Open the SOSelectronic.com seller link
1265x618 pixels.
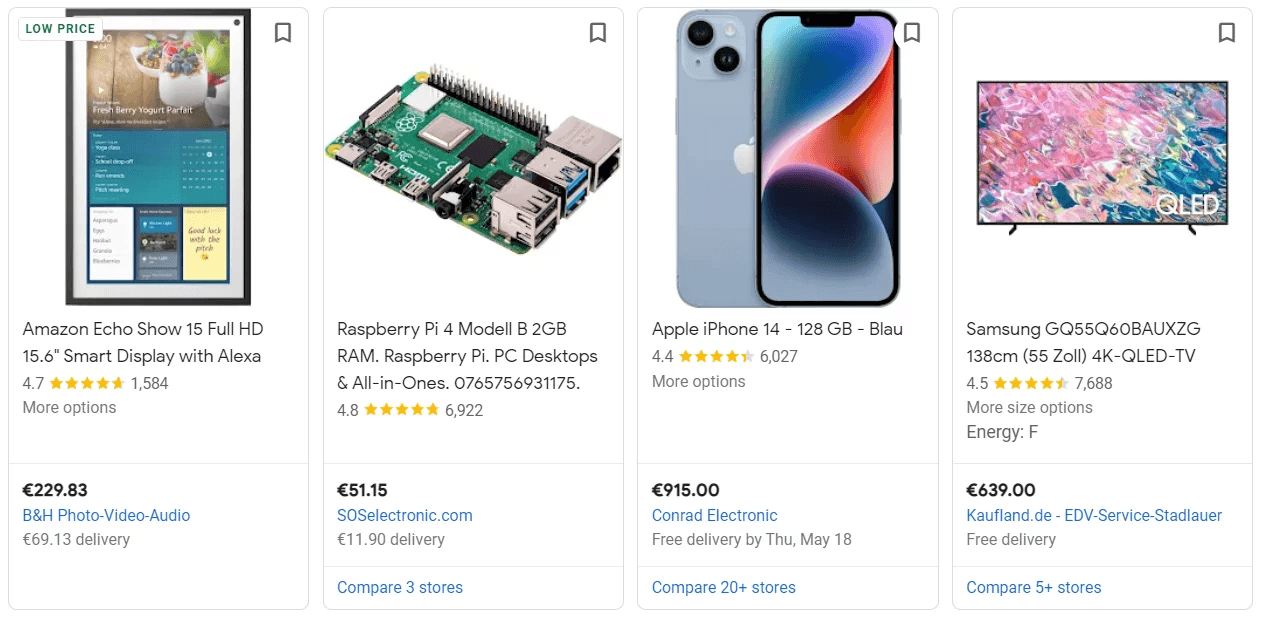point(406,515)
